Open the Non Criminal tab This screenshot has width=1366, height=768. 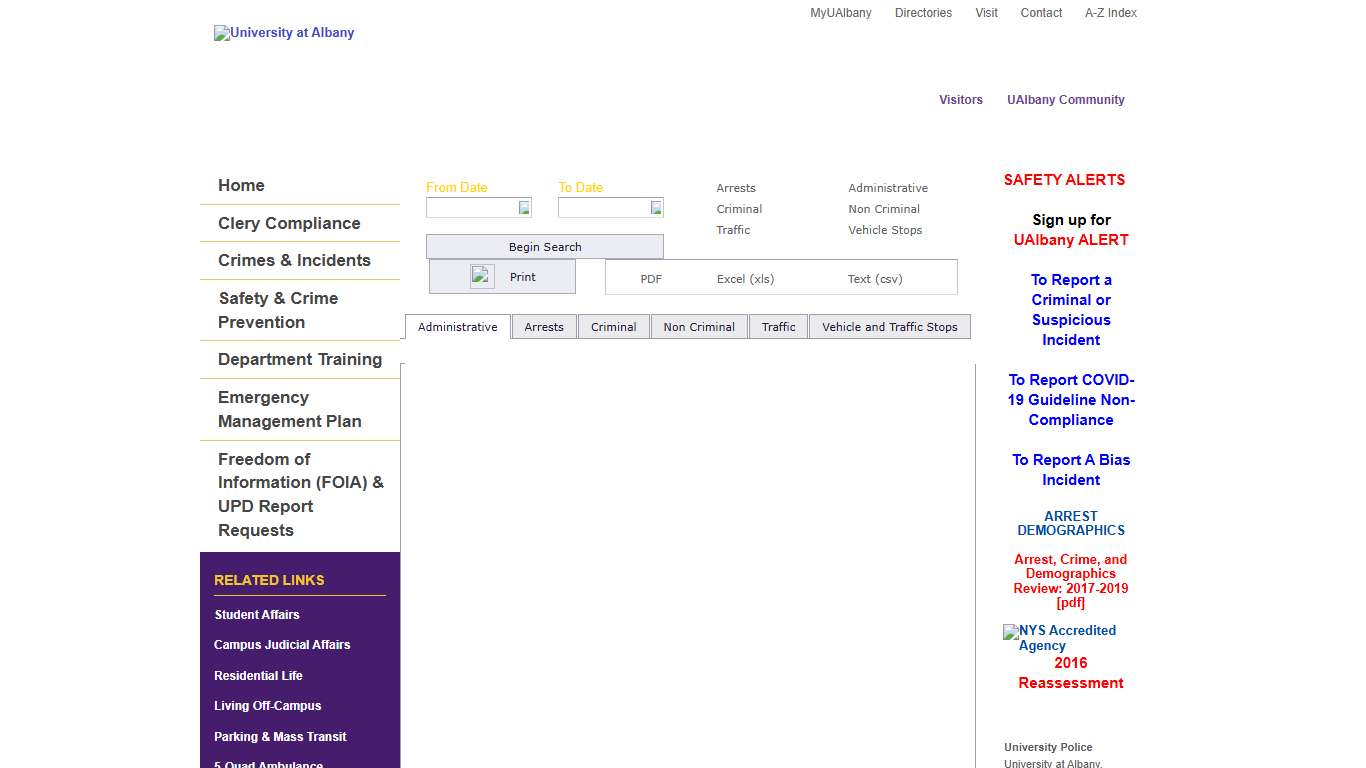pyautogui.click(x=698, y=326)
